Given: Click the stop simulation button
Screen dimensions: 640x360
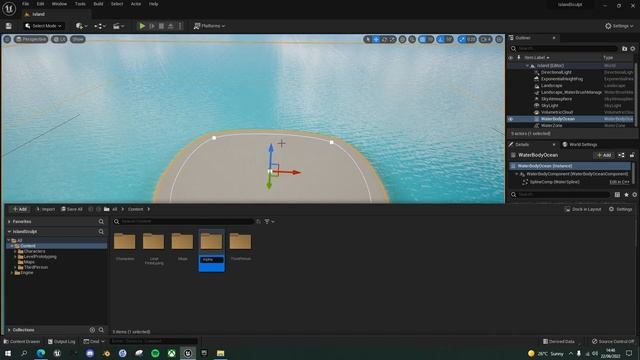Looking at the screenshot, I should click(161, 26).
